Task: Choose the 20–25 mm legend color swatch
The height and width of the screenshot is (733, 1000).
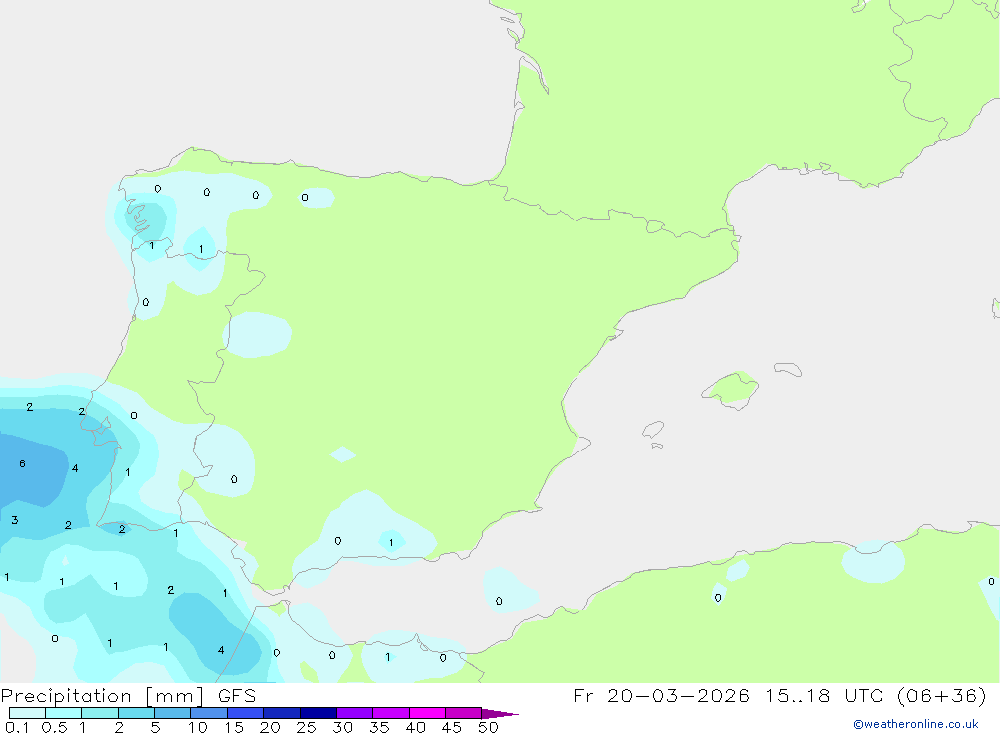Action: pyautogui.click(x=282, y=713)
